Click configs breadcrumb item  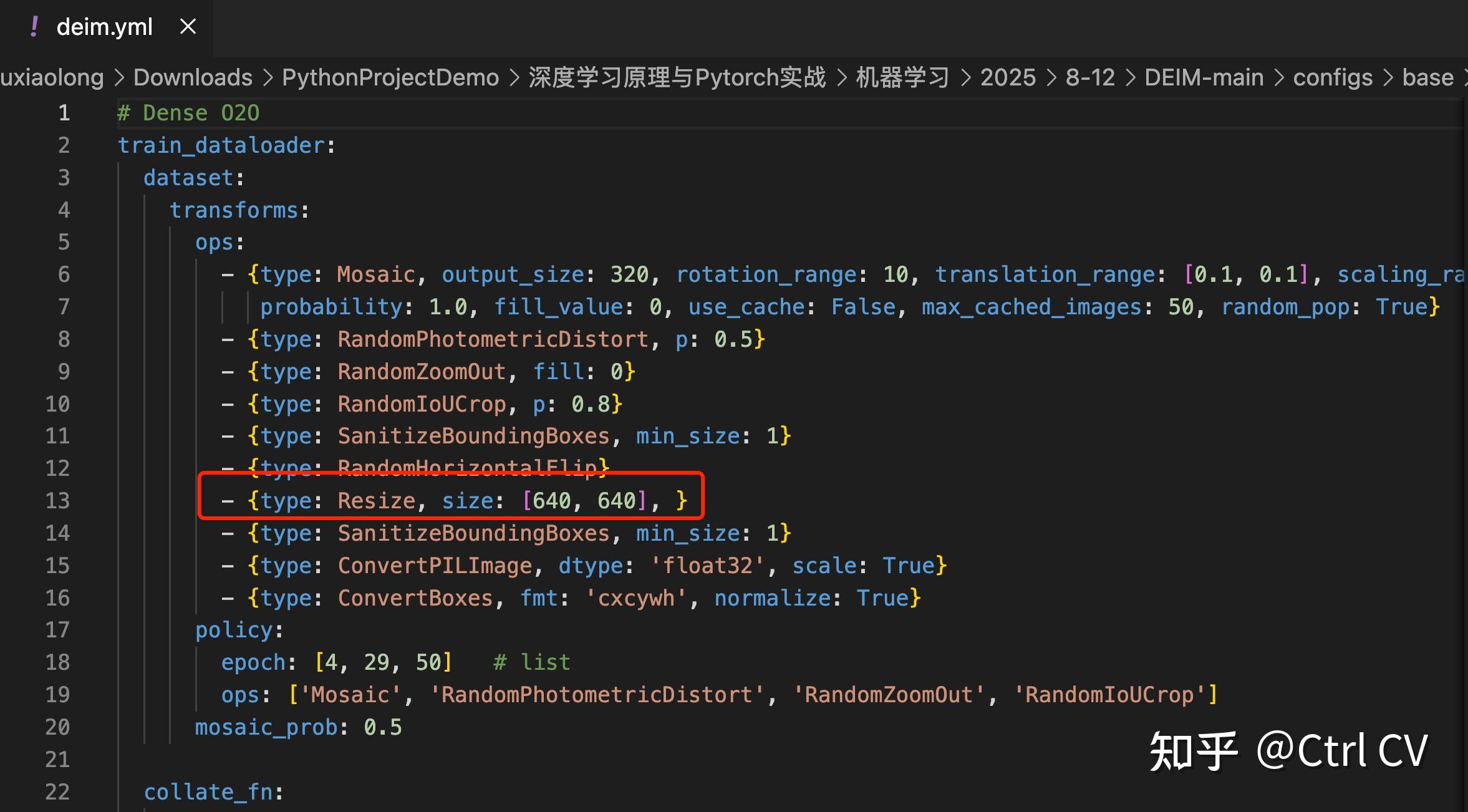pyautogui.click(x=1333, y=77)
